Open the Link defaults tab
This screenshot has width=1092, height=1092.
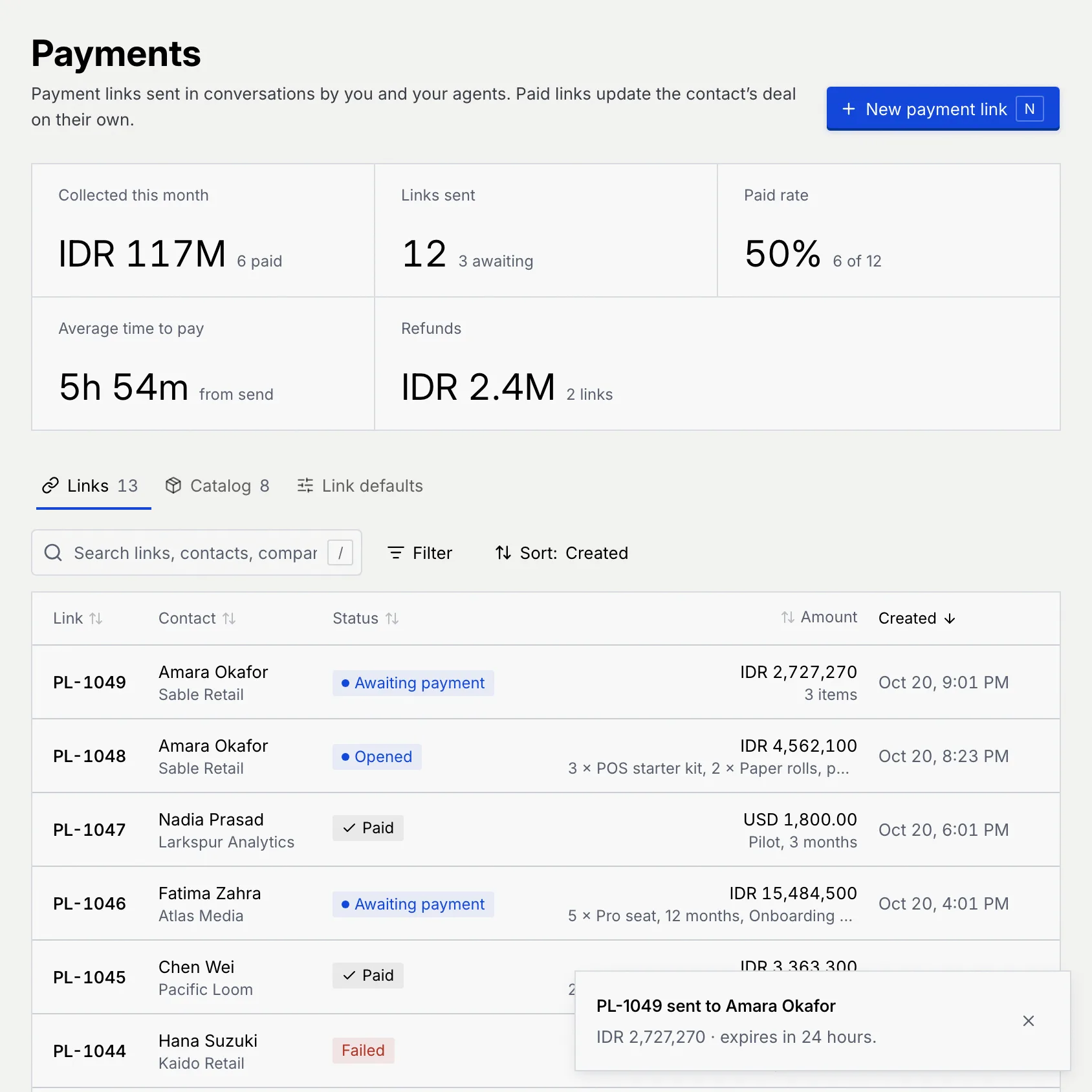pos(360,486)
